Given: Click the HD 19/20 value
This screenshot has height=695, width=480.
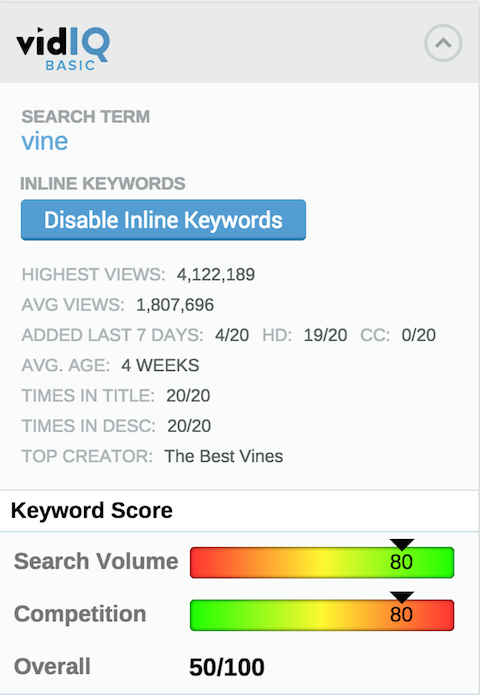Looking at the screenshot, I should pos(325,335).
